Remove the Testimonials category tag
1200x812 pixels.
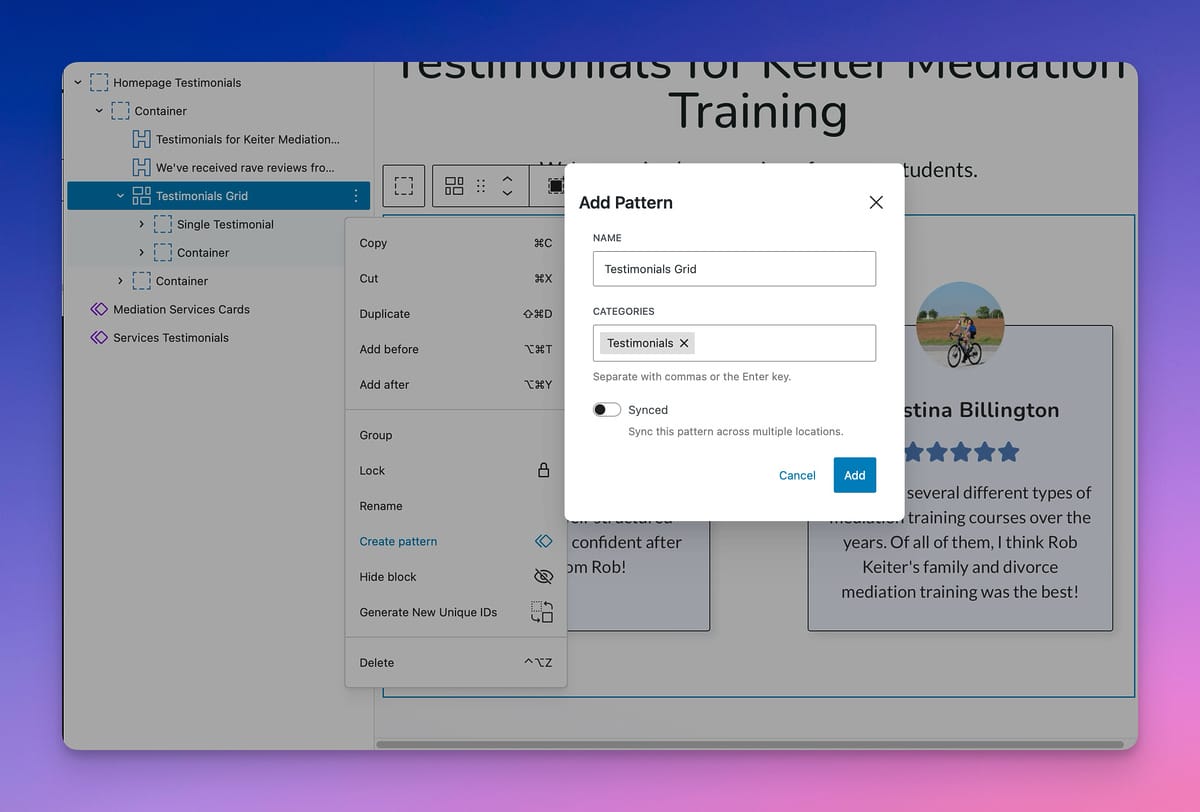coord(684,343)
